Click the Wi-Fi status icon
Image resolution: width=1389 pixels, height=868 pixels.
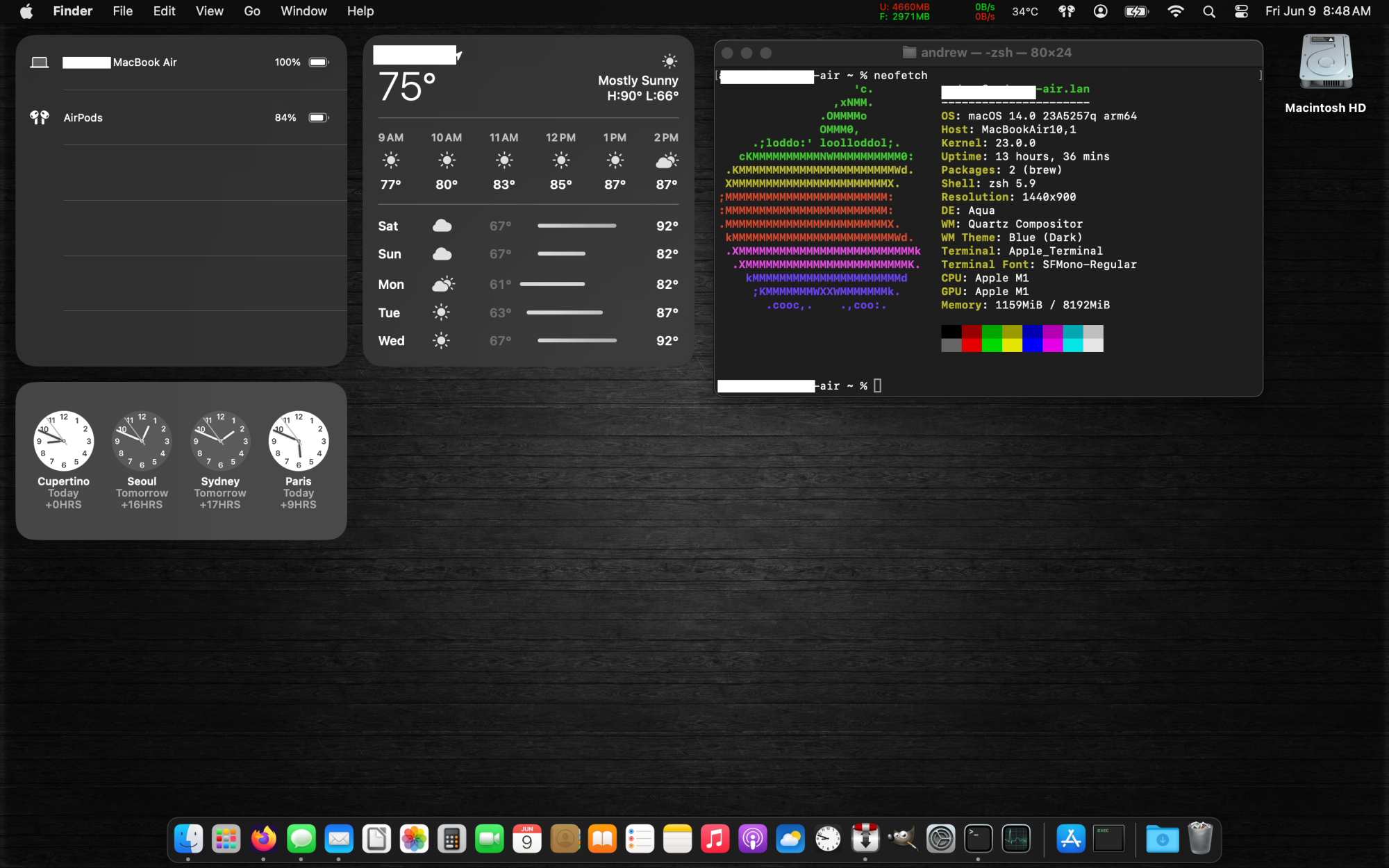click(x=1175, y=11)
